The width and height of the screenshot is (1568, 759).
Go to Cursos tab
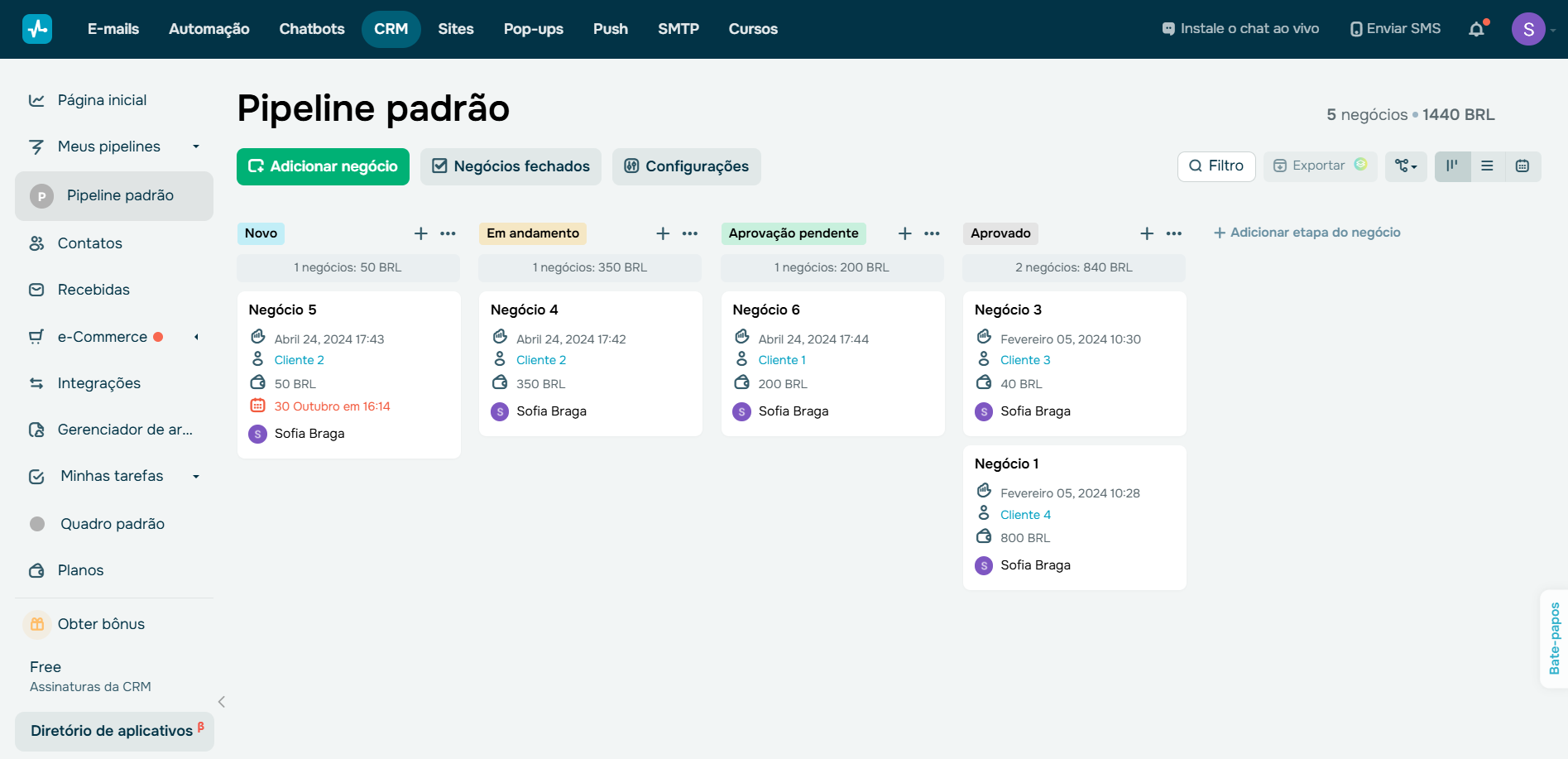[753, 29]
